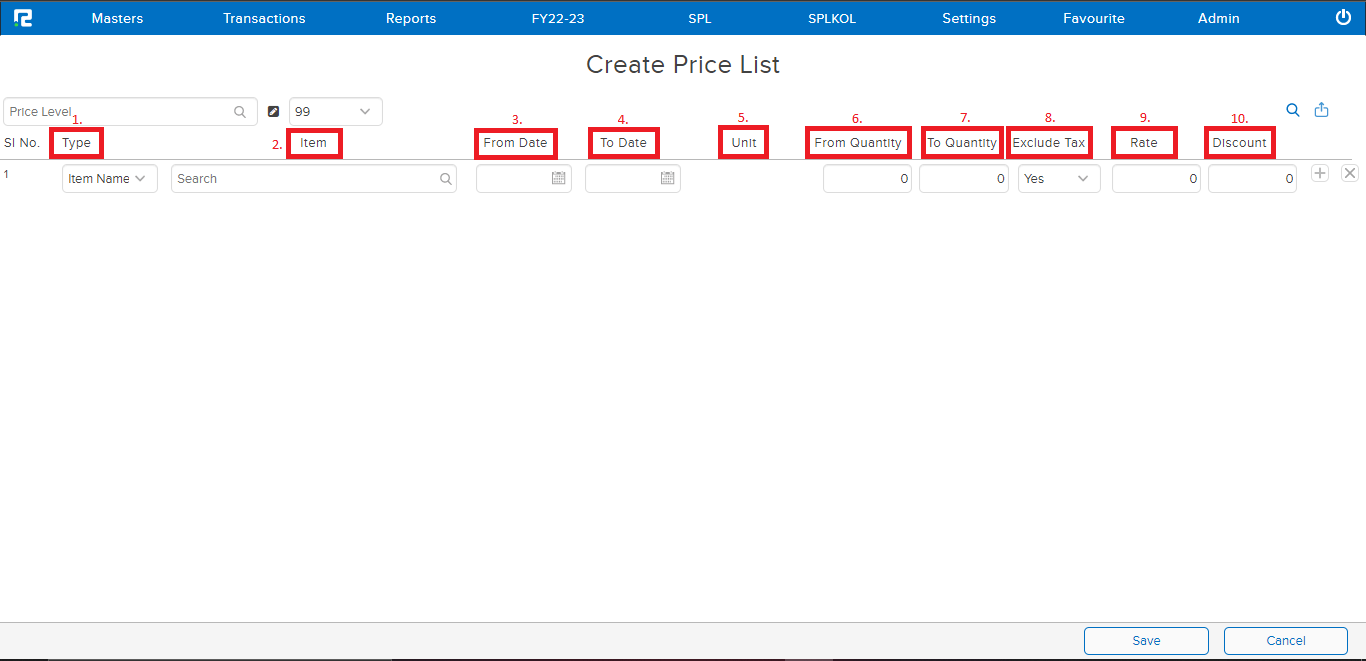Click the blue search magnifier icon
The height and width of the screenshot is (661, 1366).
[x=1293, y=110]
